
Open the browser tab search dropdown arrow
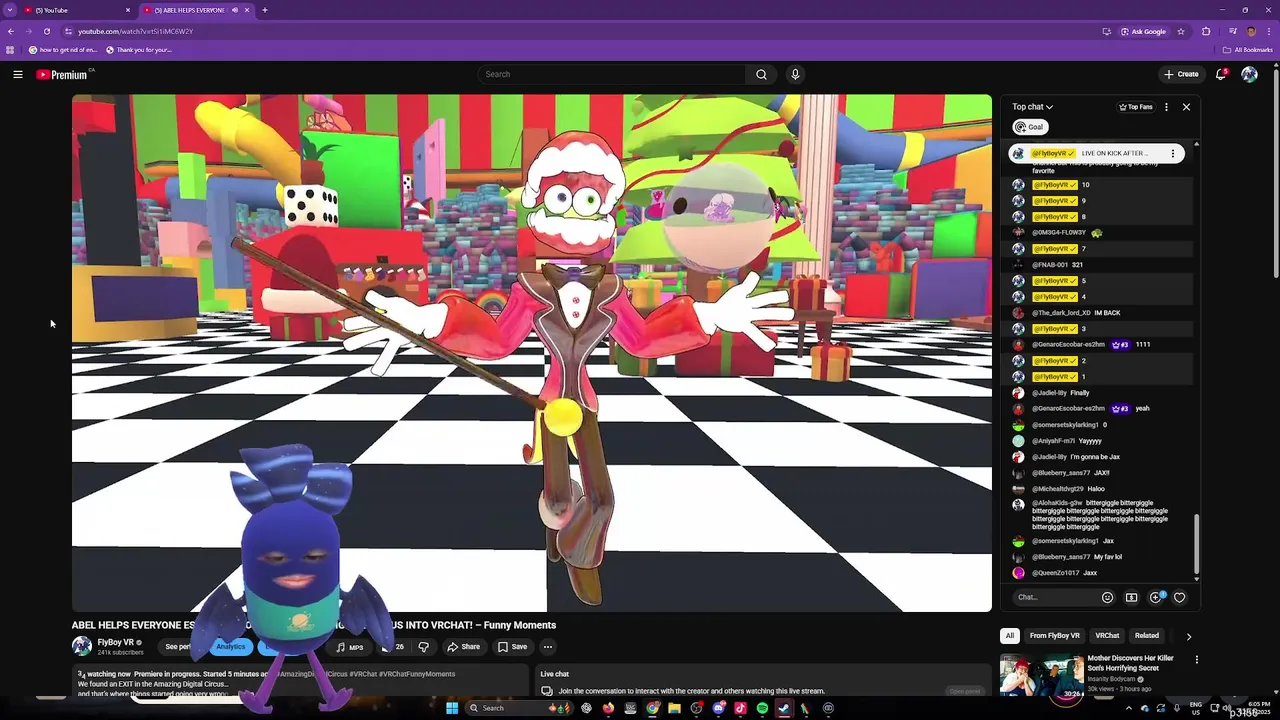[x=10, y=10]
